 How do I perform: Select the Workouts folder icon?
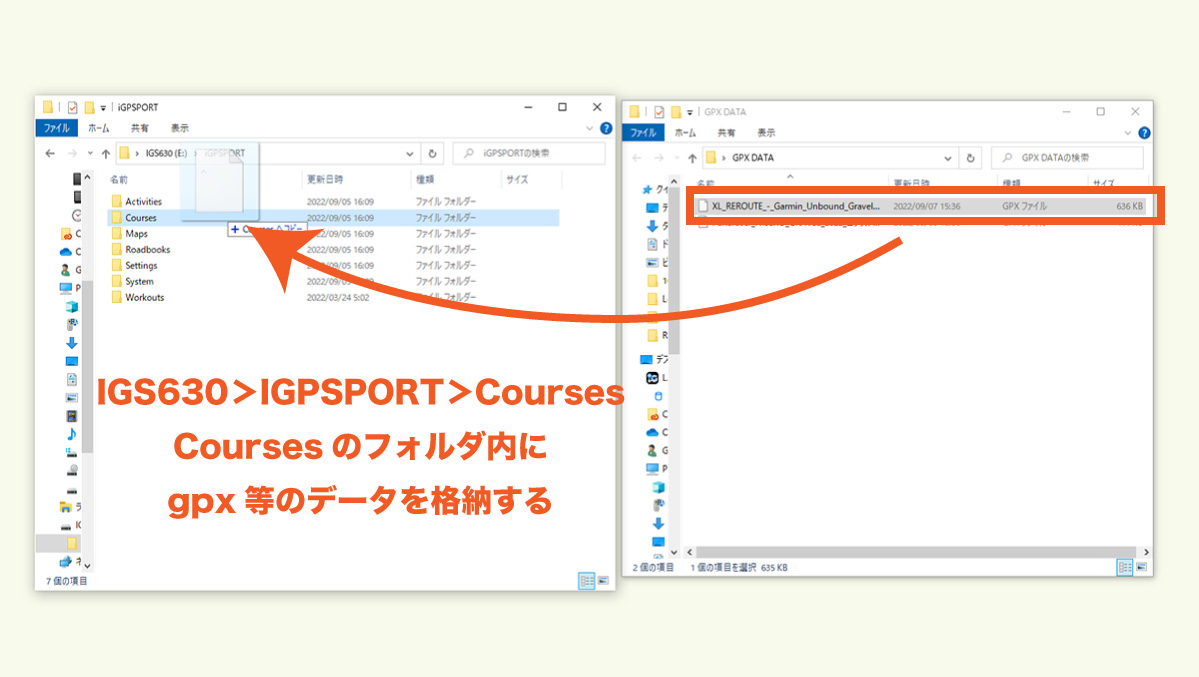(116, 298)
